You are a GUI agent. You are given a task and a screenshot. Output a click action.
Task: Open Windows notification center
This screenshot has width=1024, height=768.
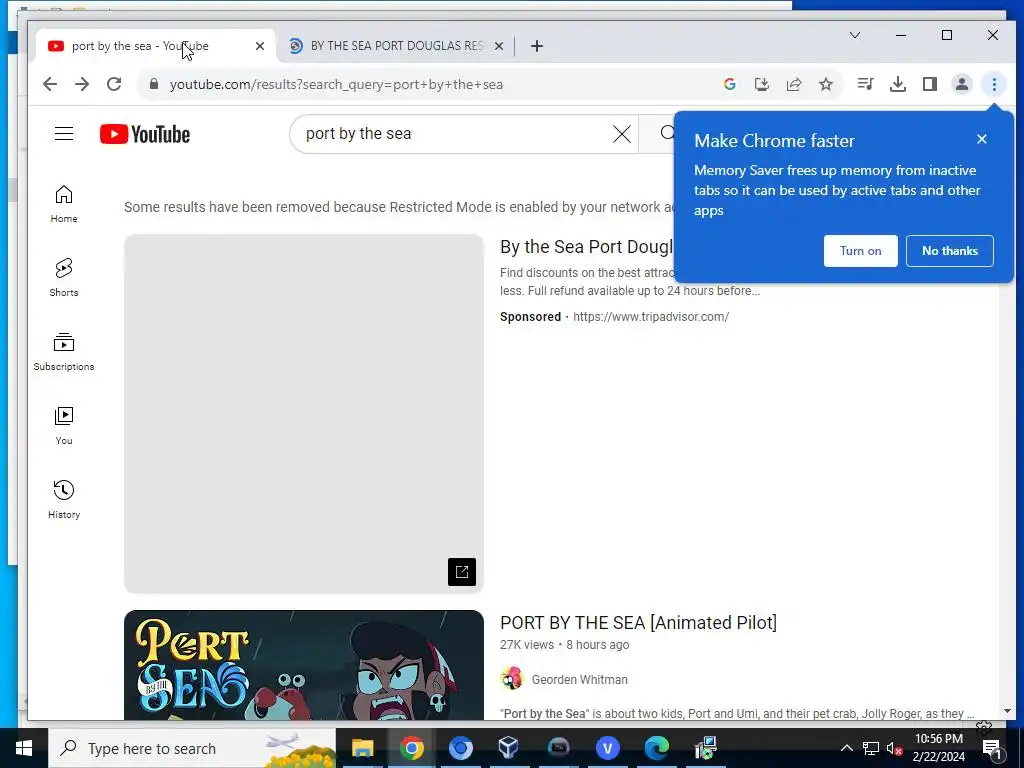coord(991,748)
